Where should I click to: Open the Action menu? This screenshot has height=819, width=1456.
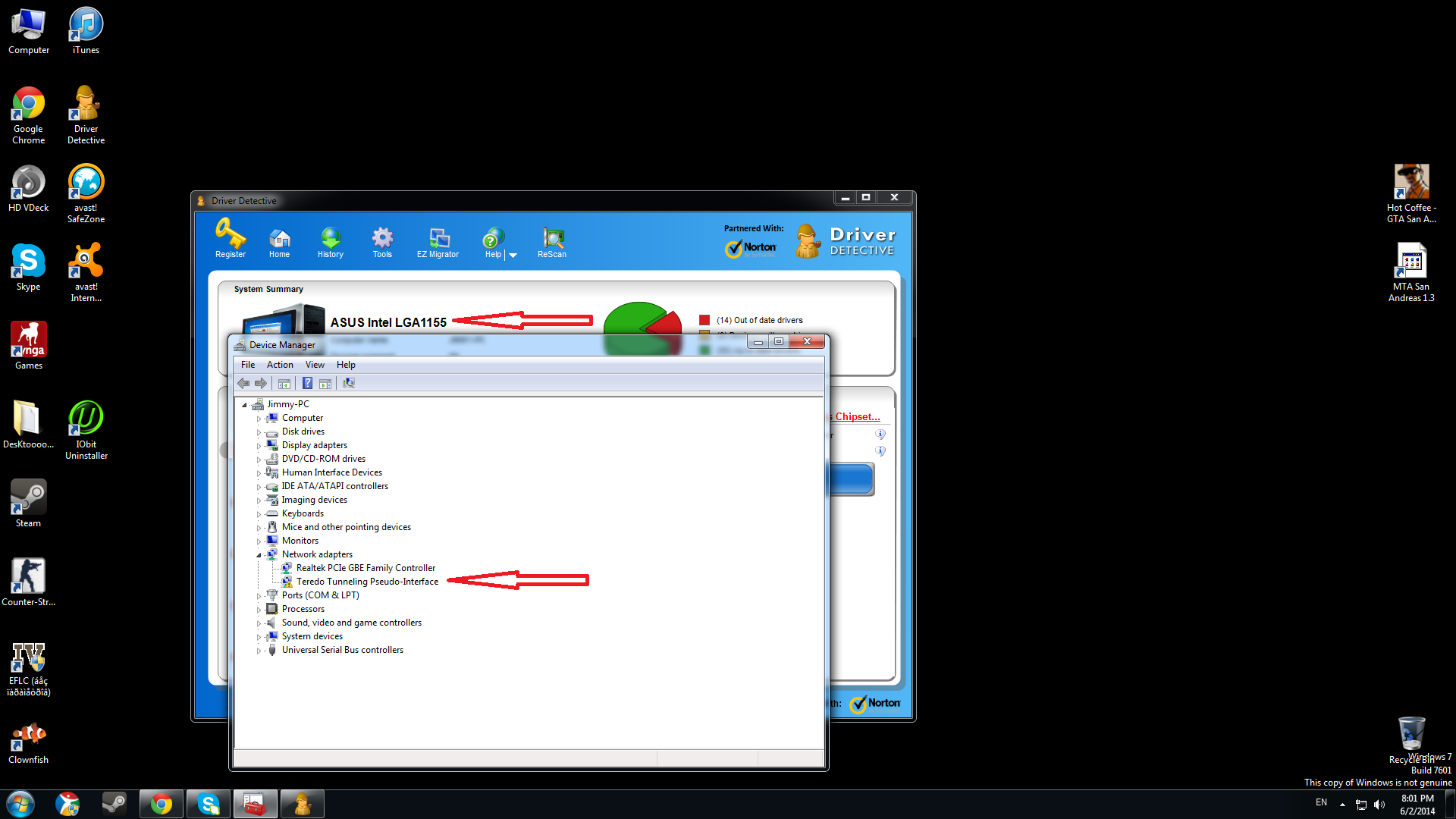coord(279,365)
